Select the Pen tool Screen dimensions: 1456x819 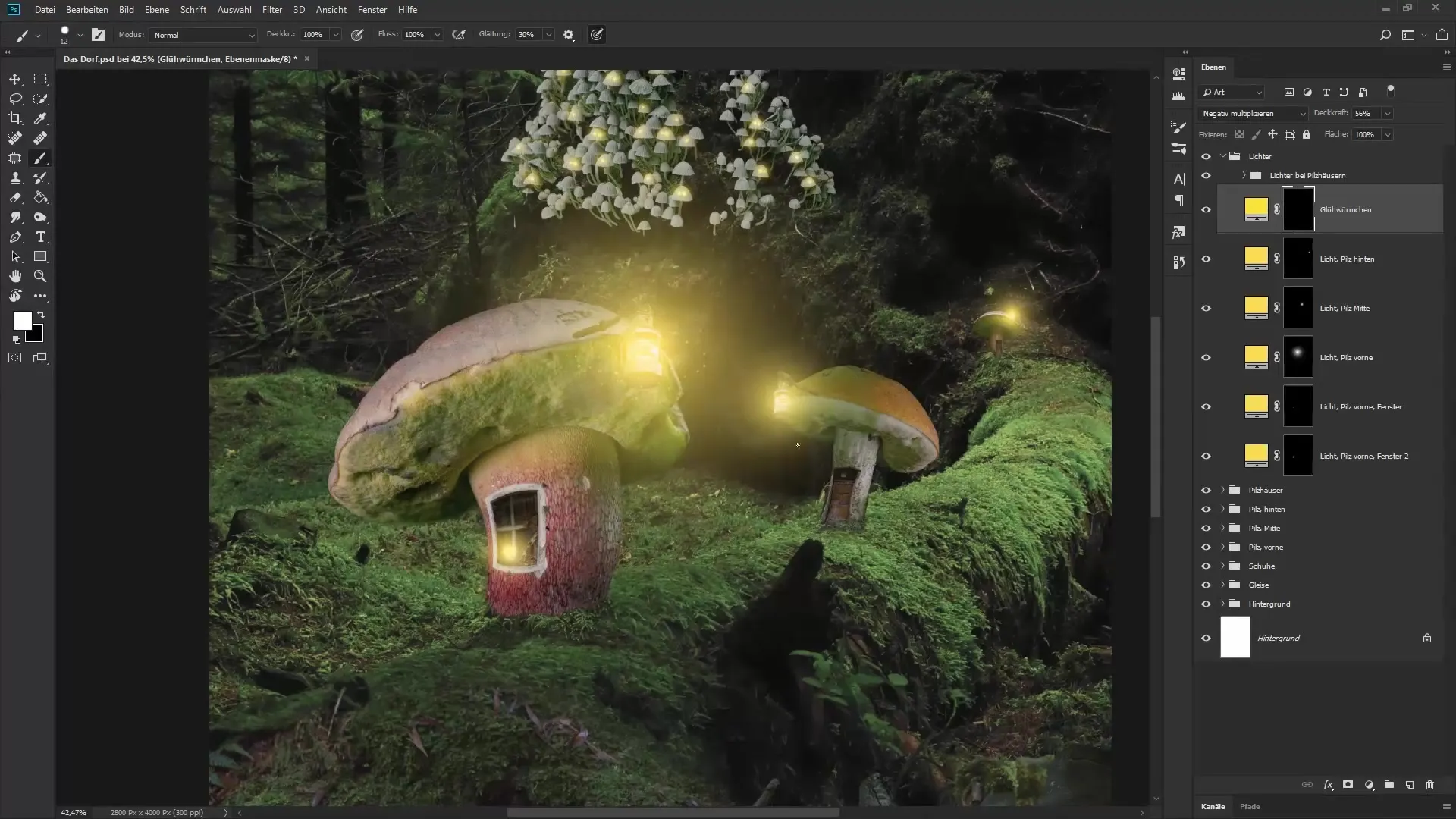point(15,237)
